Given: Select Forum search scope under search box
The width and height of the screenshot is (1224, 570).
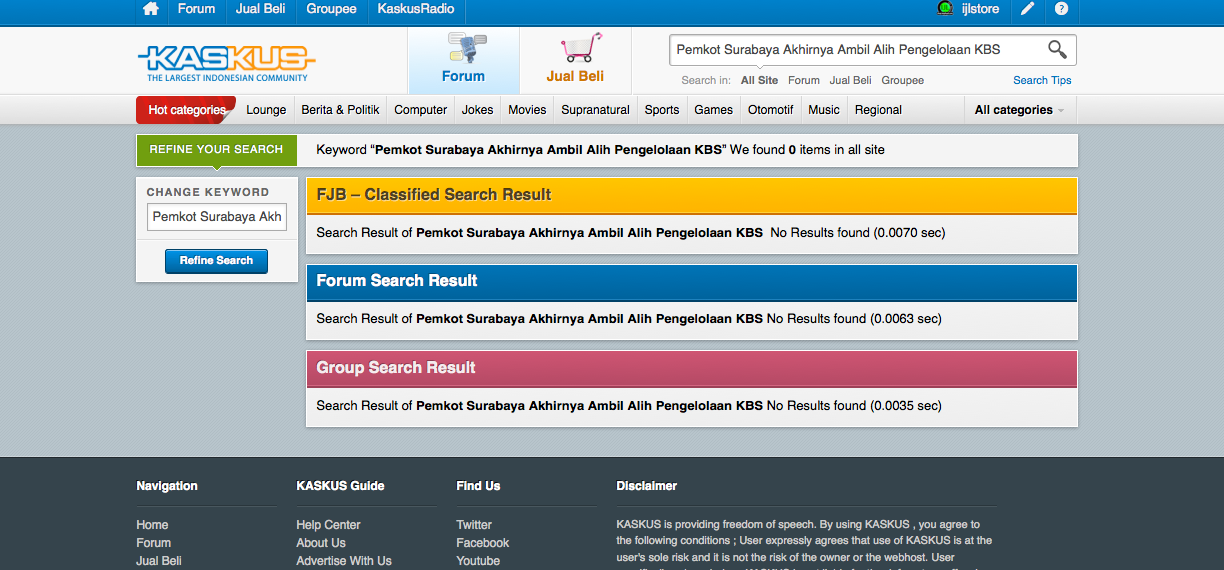Looking at the screenshot, I should (x=804, y=80).
